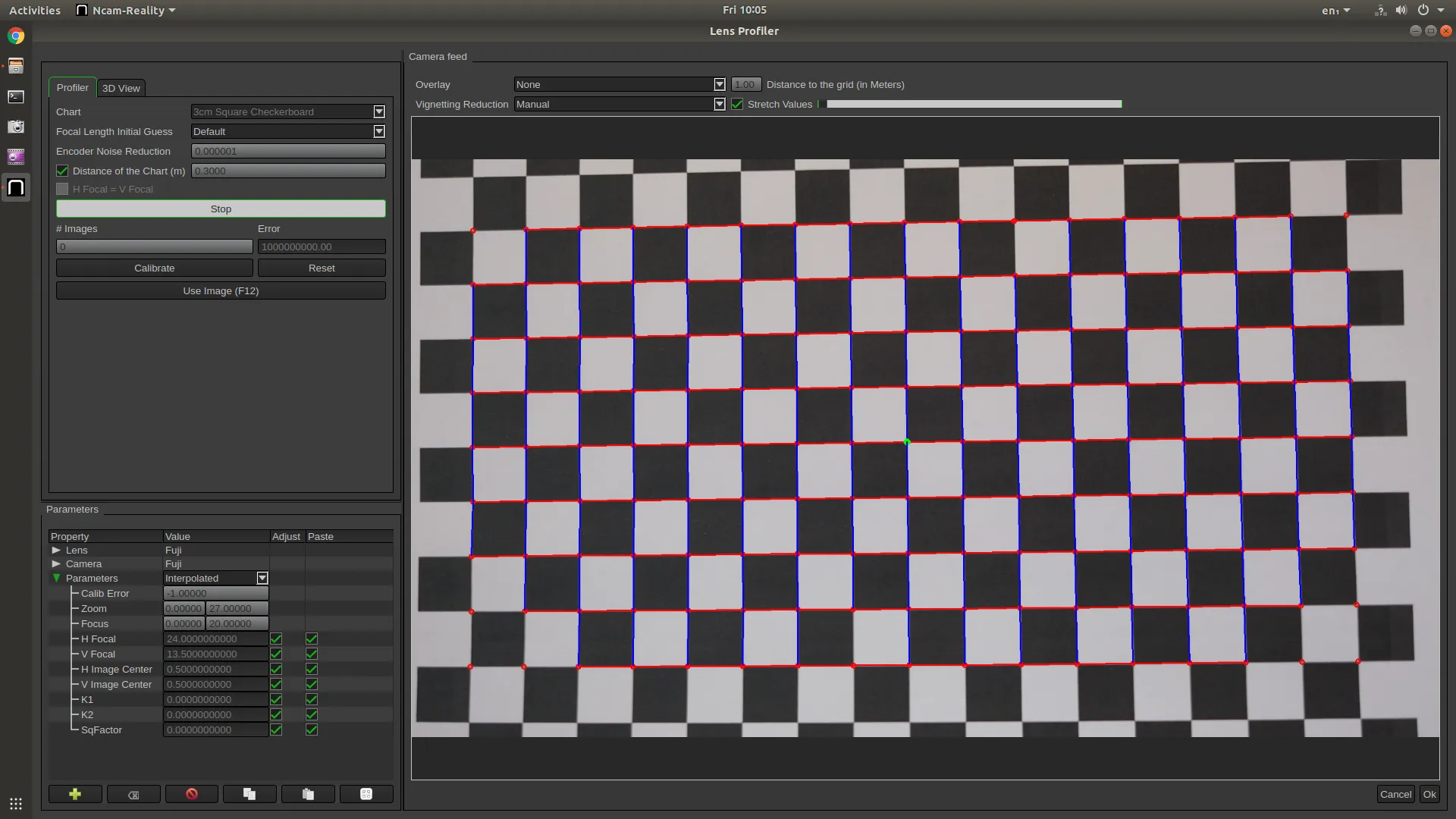Click the Stop button
The width and height of the screenshot is (1456, 819).
point(221,209)
